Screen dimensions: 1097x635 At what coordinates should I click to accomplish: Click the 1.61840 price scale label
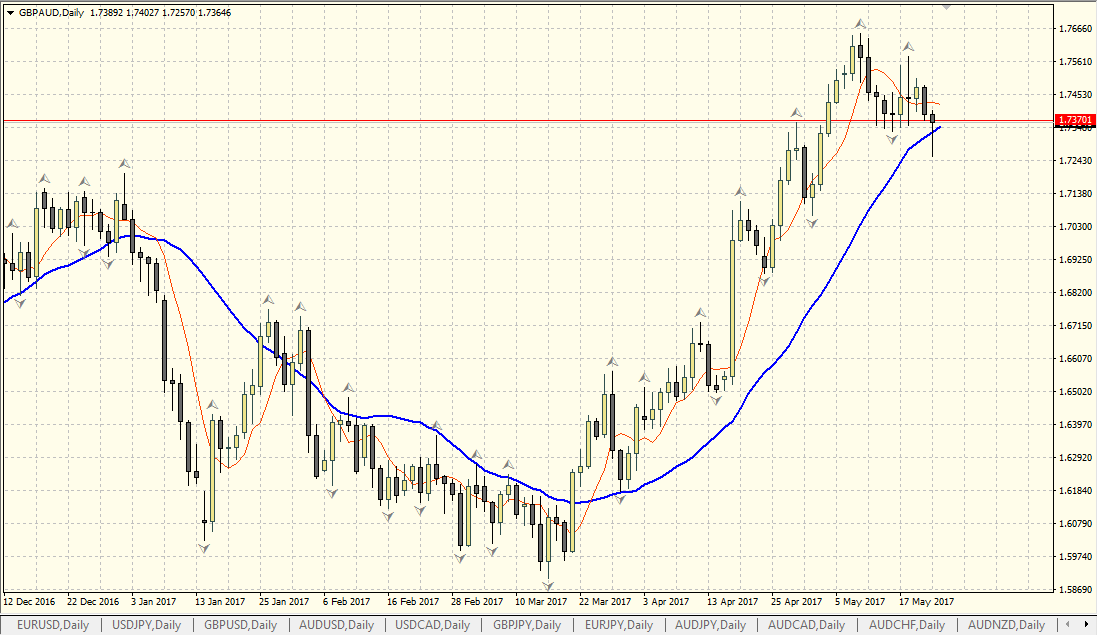[x=1076, y=490]
